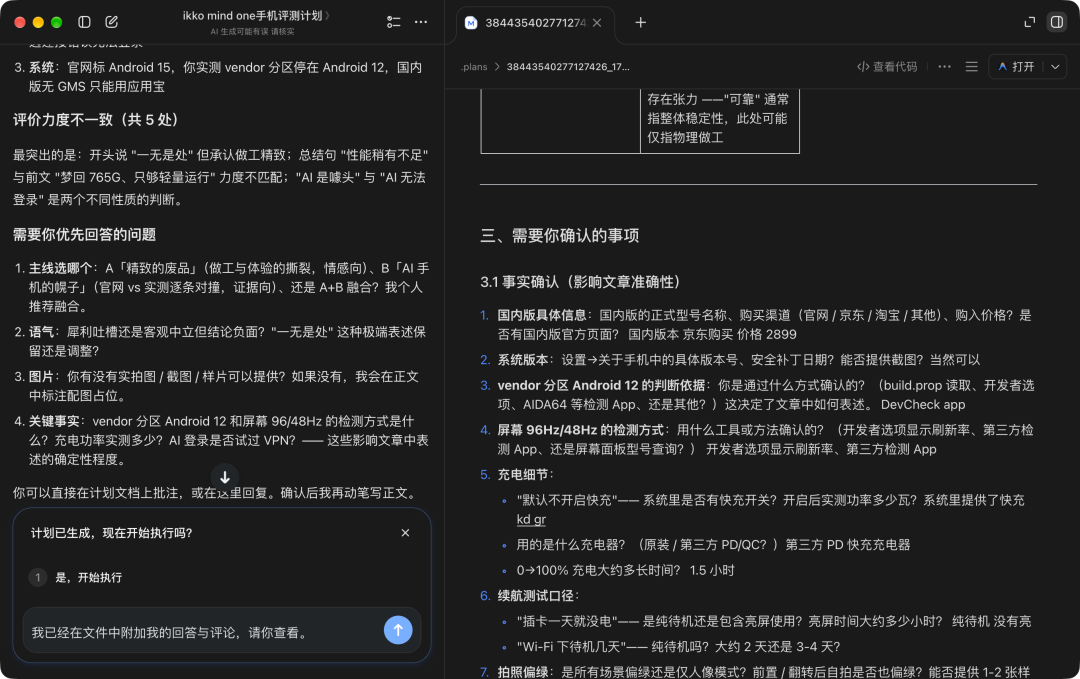Focus the message input field
Viewport: 1080px width, 679px height.
point(203,632)
